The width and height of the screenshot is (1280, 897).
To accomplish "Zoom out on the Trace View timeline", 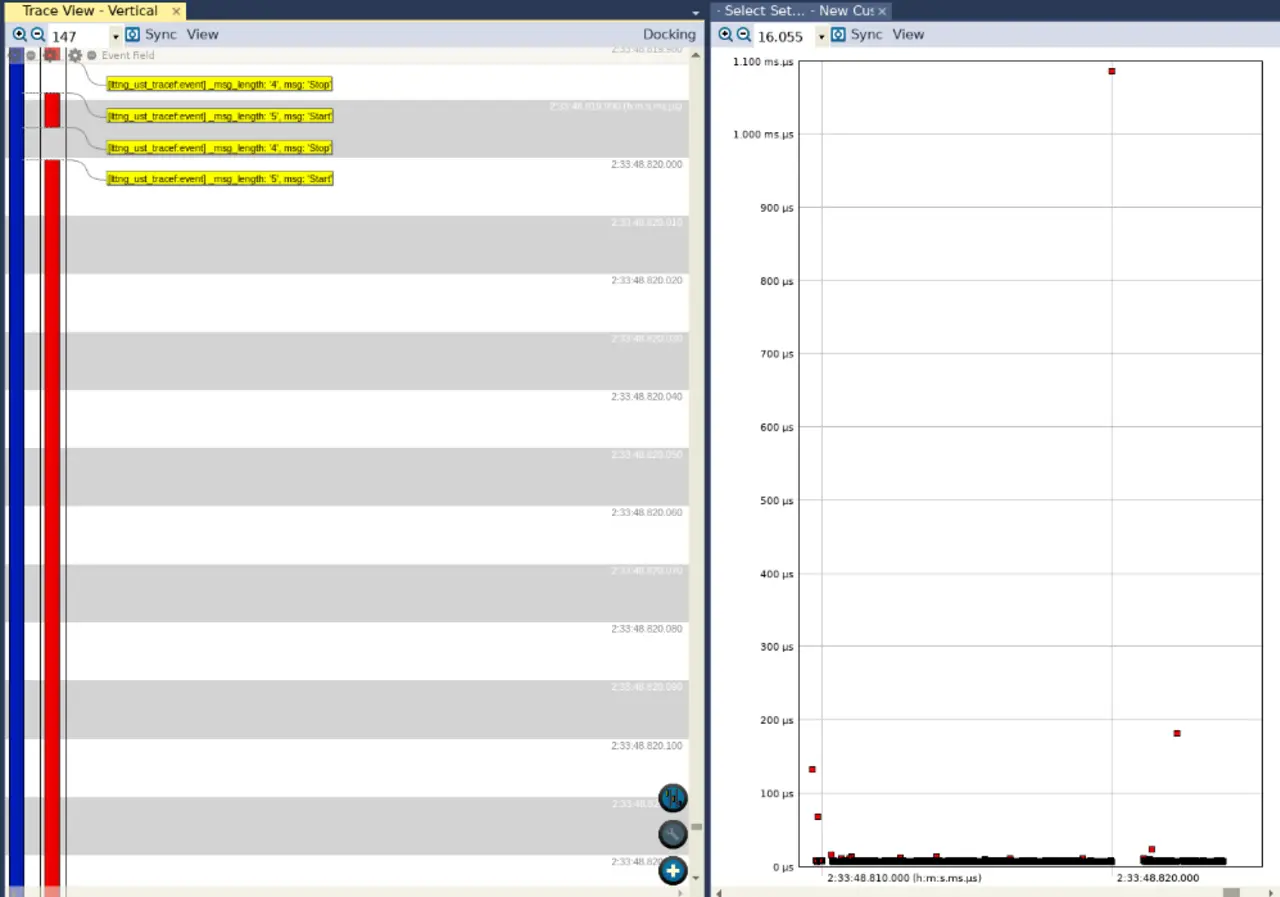I will (x=38, y=35).
